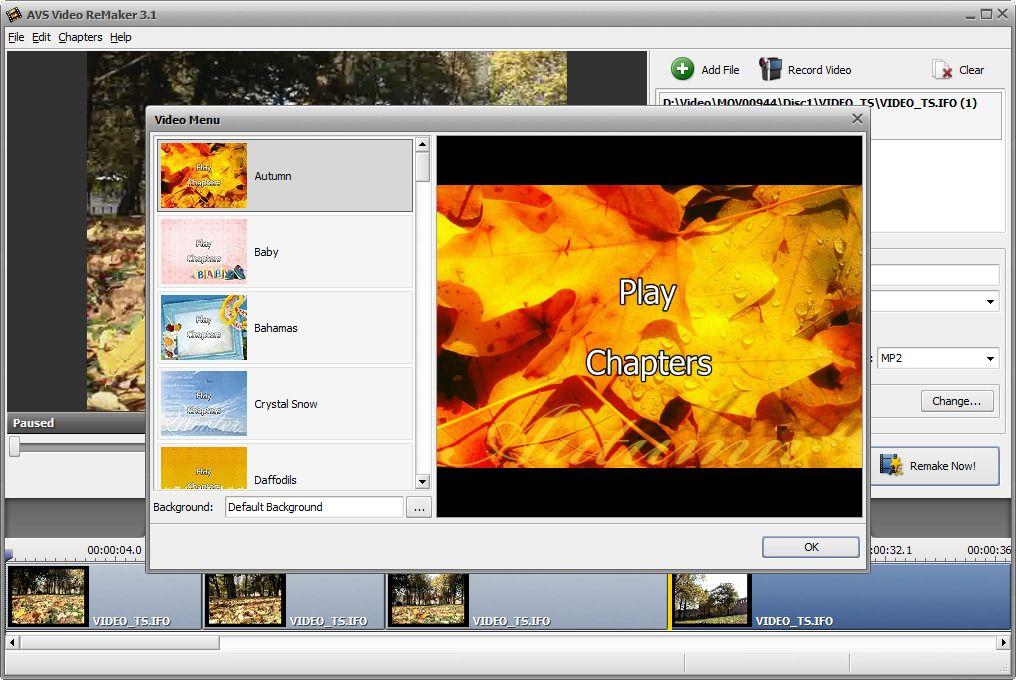This screenshot has width=1016, height=680.
Task: Maximize the AVS Video ReMaker window
Action: (986, 14)
